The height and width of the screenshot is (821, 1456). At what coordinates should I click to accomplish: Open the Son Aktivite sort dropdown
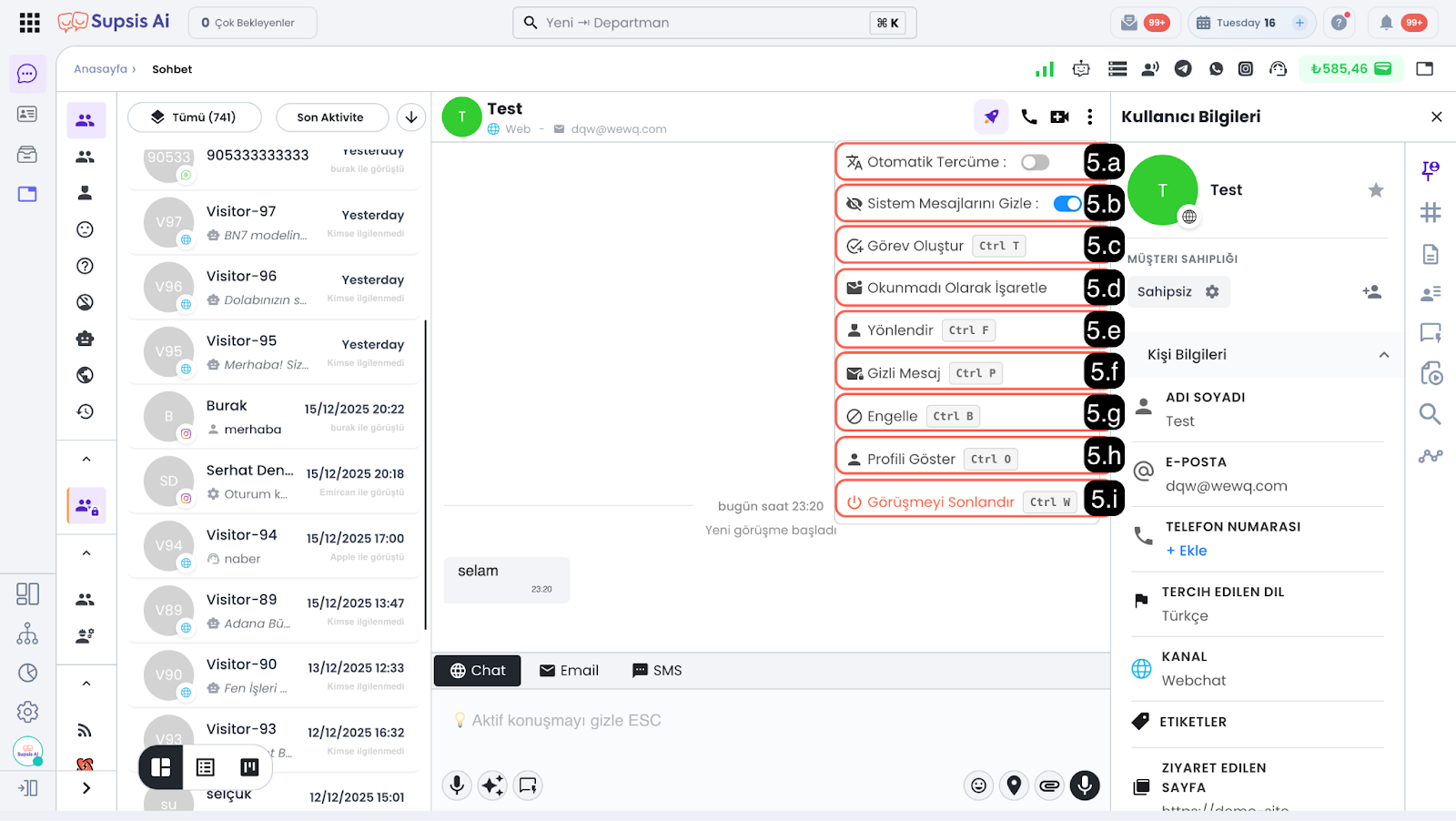click(330, 117)
